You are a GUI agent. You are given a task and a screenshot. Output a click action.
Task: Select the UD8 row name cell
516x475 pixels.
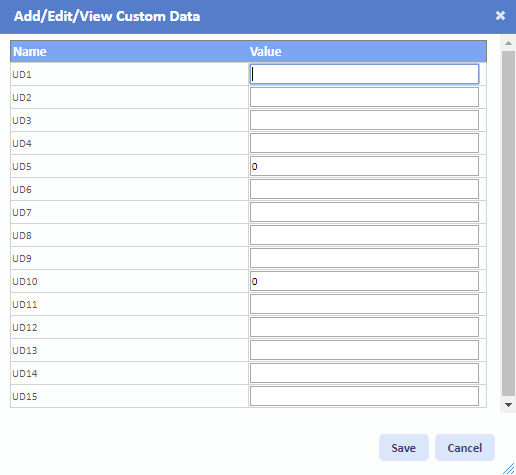(x=129, y=235)
